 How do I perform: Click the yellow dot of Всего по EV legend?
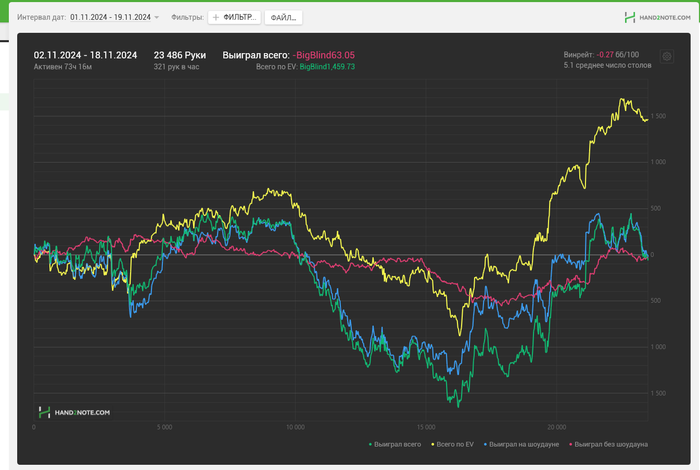click(433, 445)
